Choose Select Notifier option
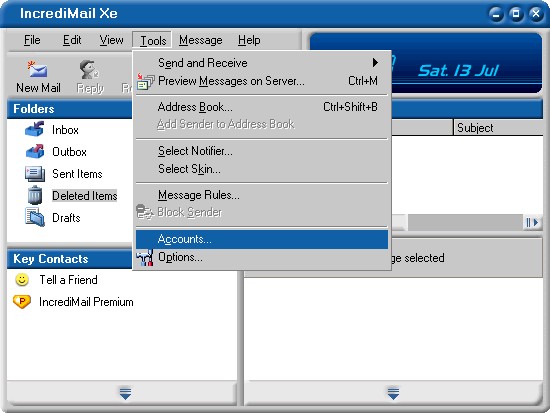 [x=262, y=151]
